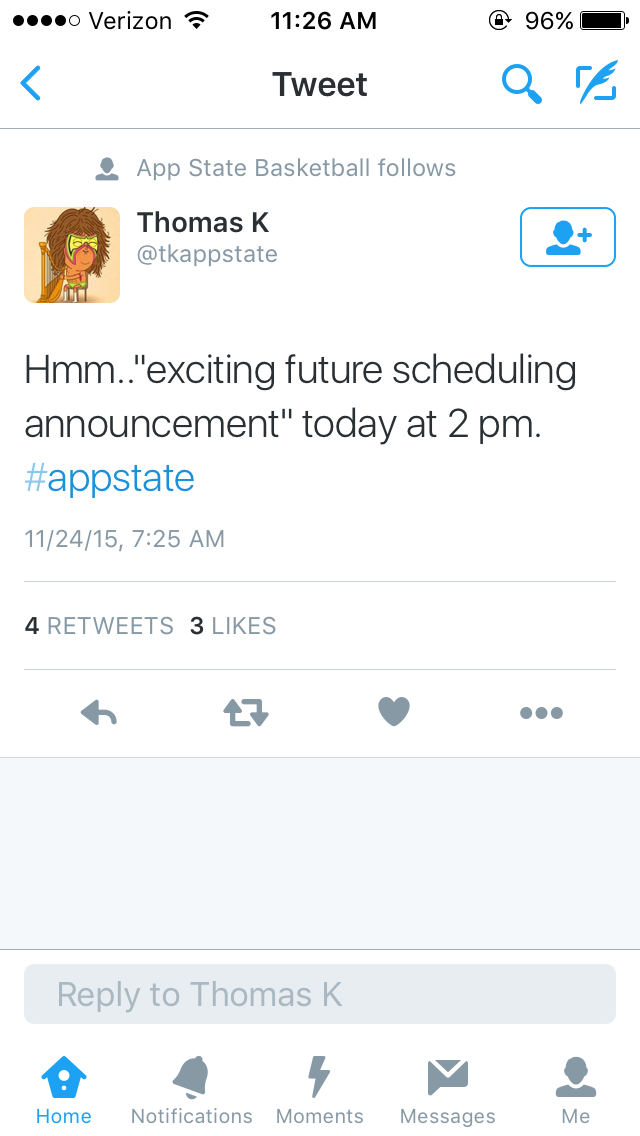640x1136 pixels.
Task: Tap the App State Basketball follows label
Action: tap(296, 168)
